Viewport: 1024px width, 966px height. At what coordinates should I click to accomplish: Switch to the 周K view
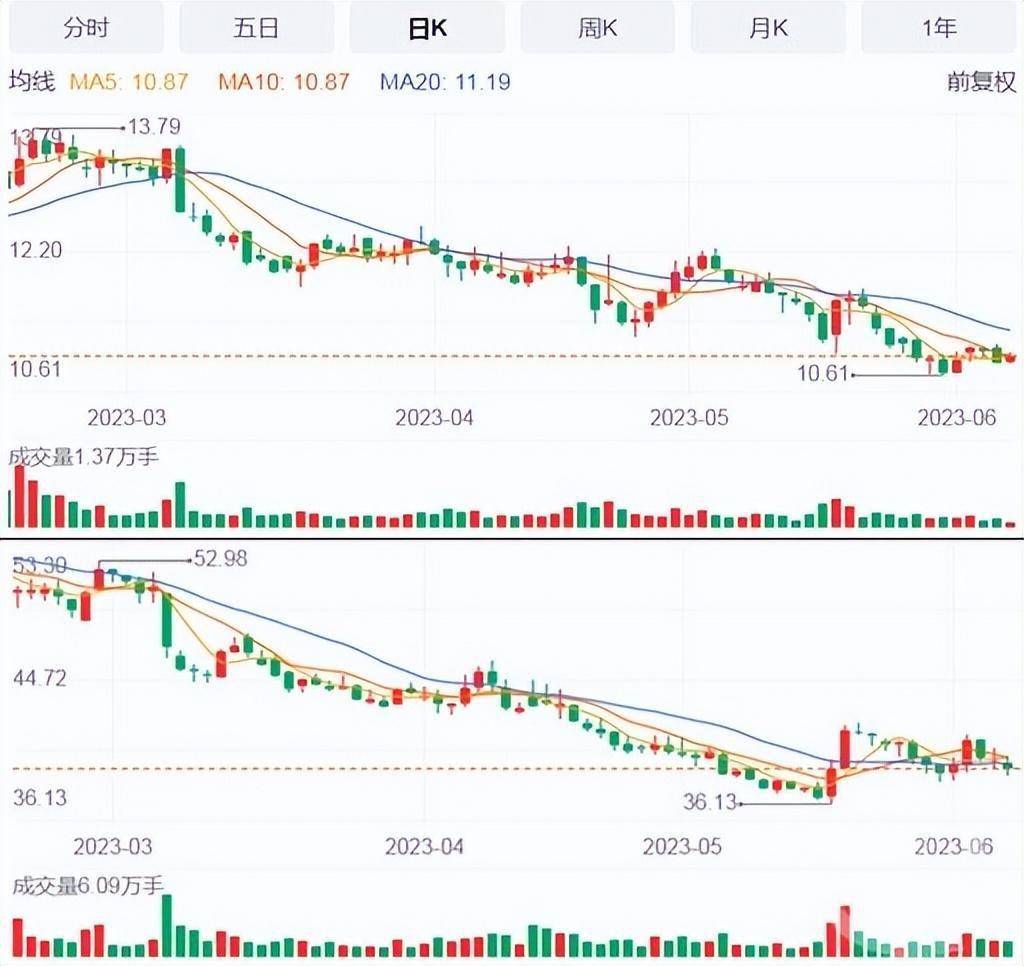tap(598, 28)
